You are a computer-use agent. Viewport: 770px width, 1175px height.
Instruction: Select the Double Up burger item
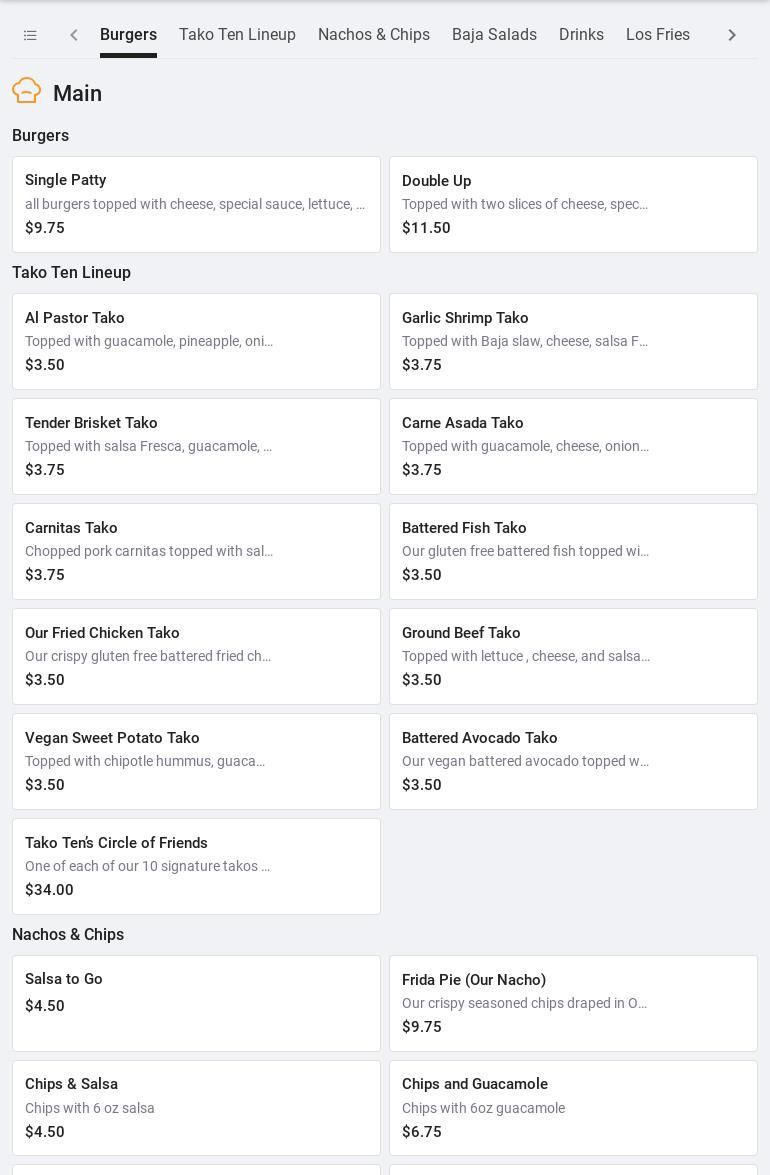573,204
